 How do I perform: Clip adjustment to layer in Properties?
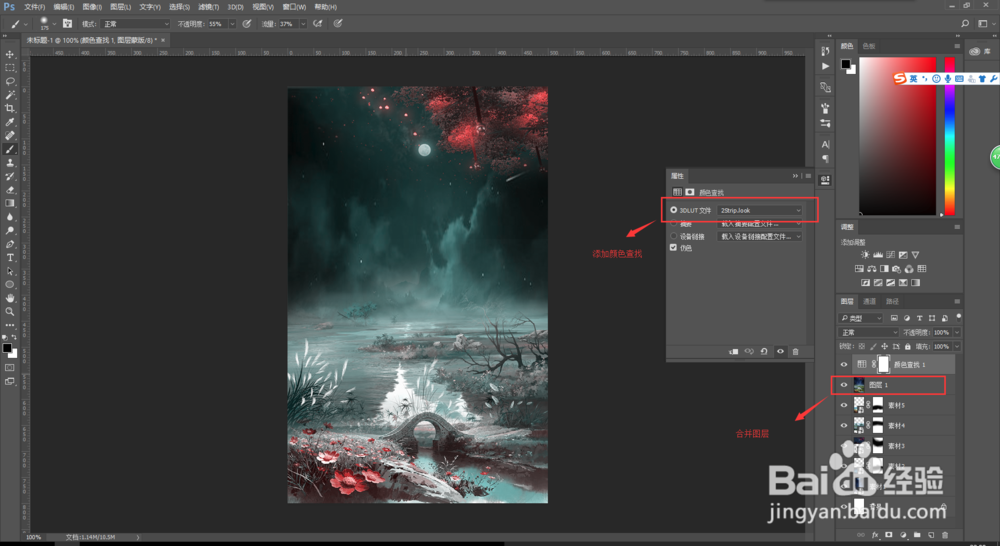[x=733, y=351]
